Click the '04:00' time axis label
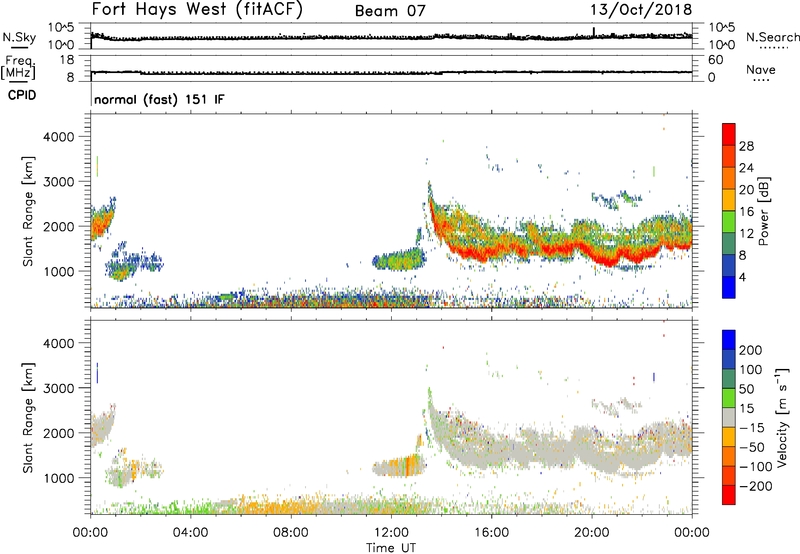This screenshot has height=554, width=800. click(x=190, y=533)
